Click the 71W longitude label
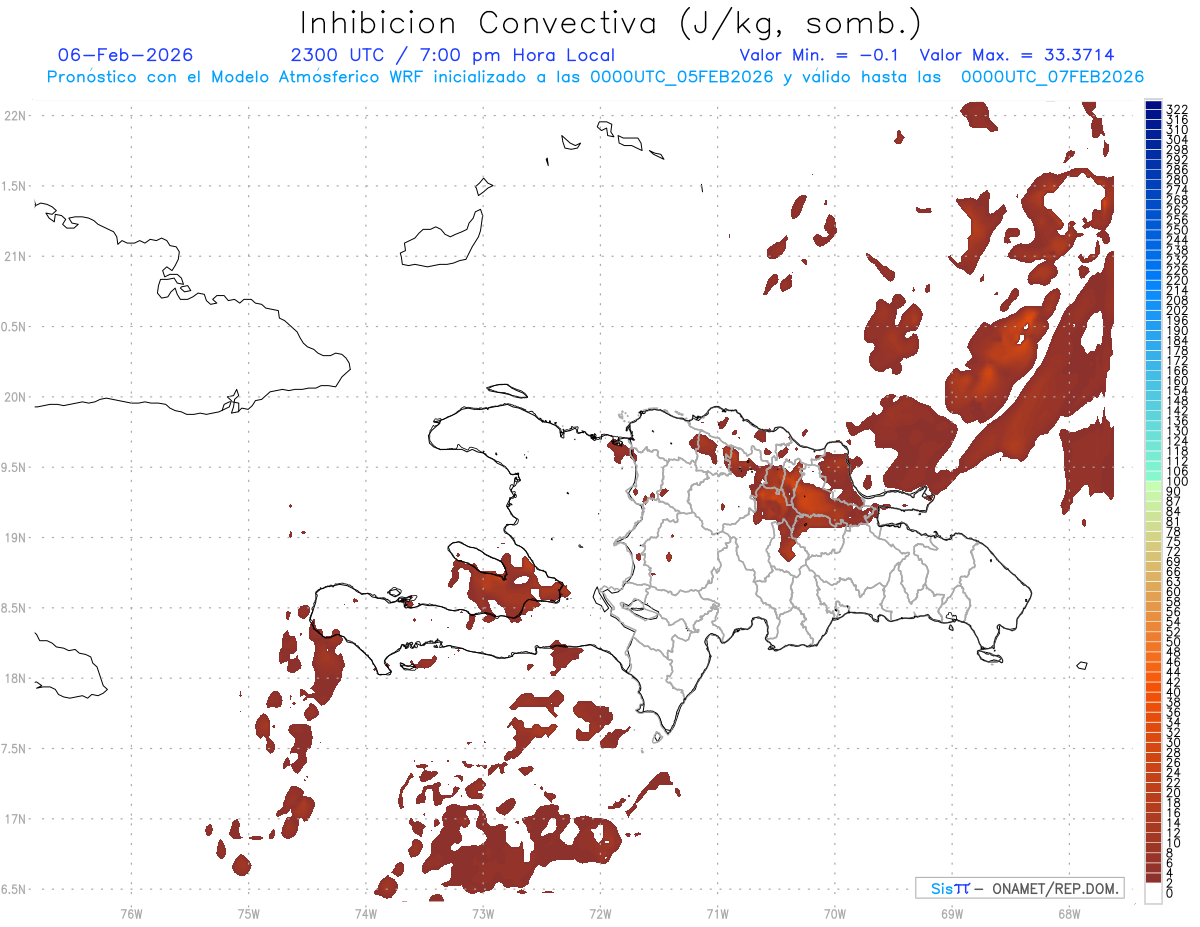The width and height of the screenshot is (1200, 927). [x=717, y=913]
